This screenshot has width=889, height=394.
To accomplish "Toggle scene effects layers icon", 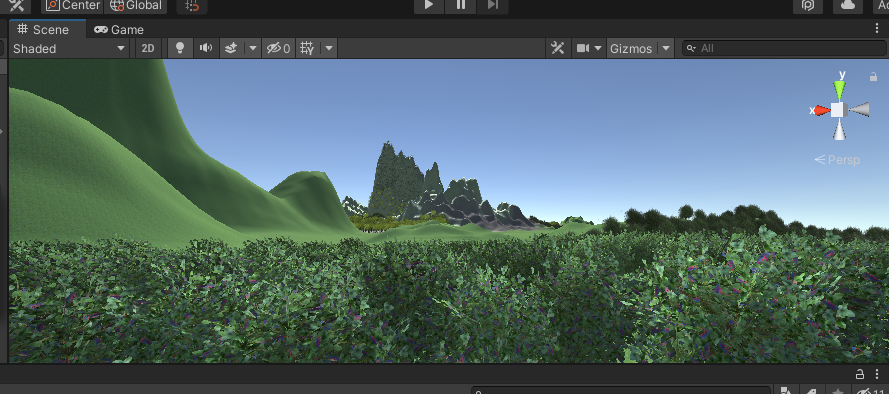I will click(x=231, y=48).
